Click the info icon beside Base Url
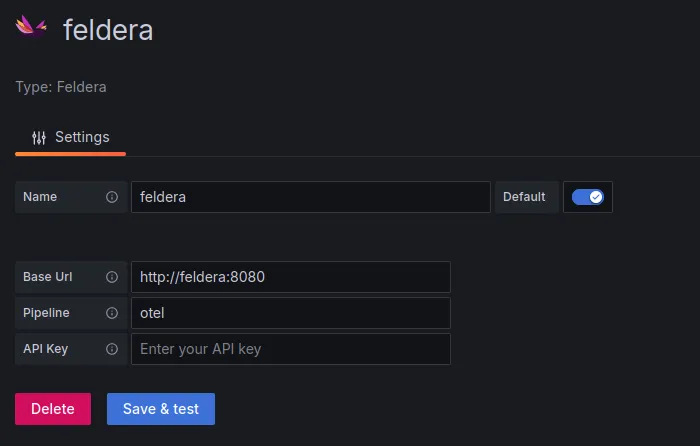The width and height of the screenshot is (700, 446). tap(112, 277)
